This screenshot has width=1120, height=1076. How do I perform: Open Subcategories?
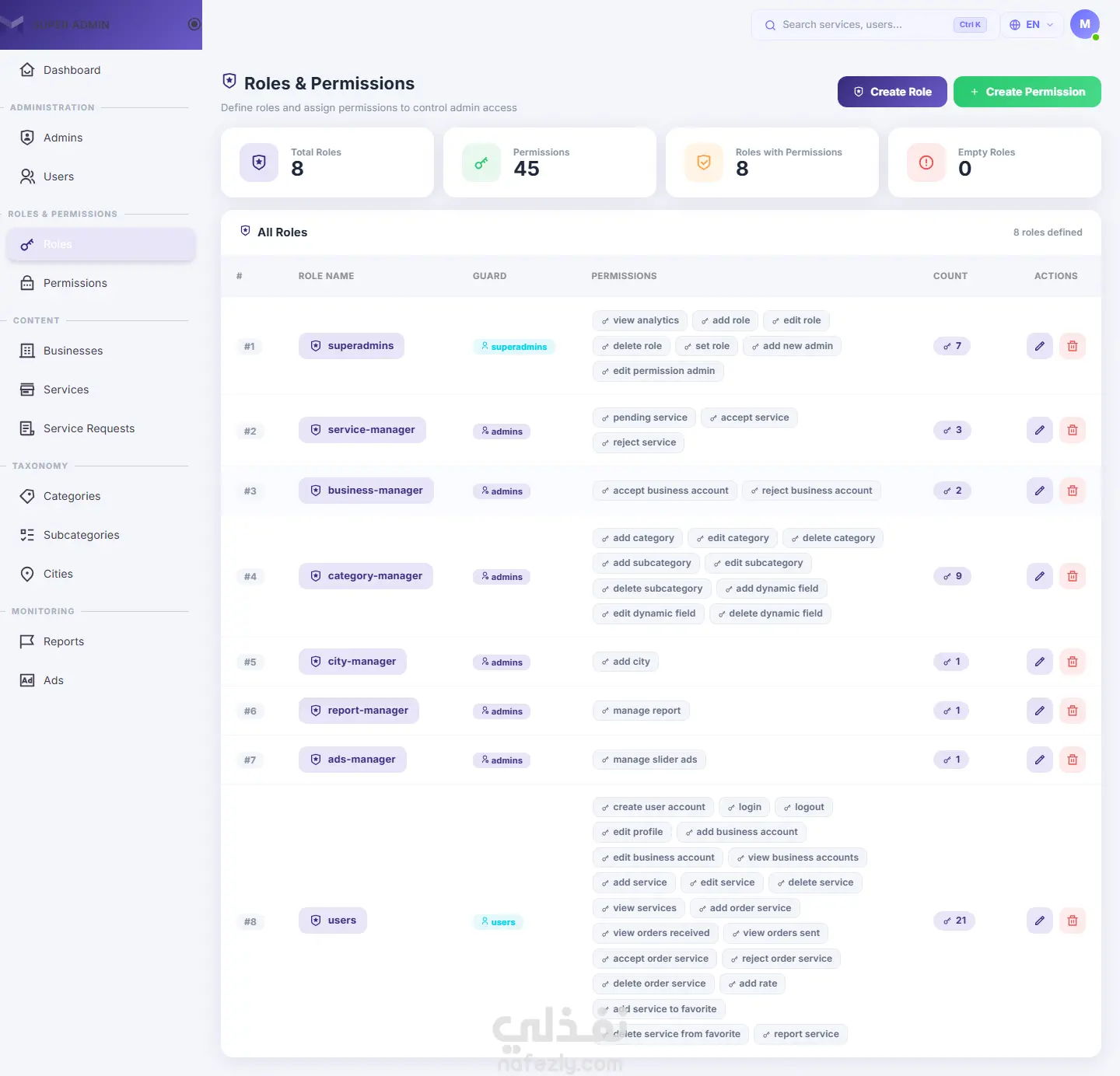101,535
